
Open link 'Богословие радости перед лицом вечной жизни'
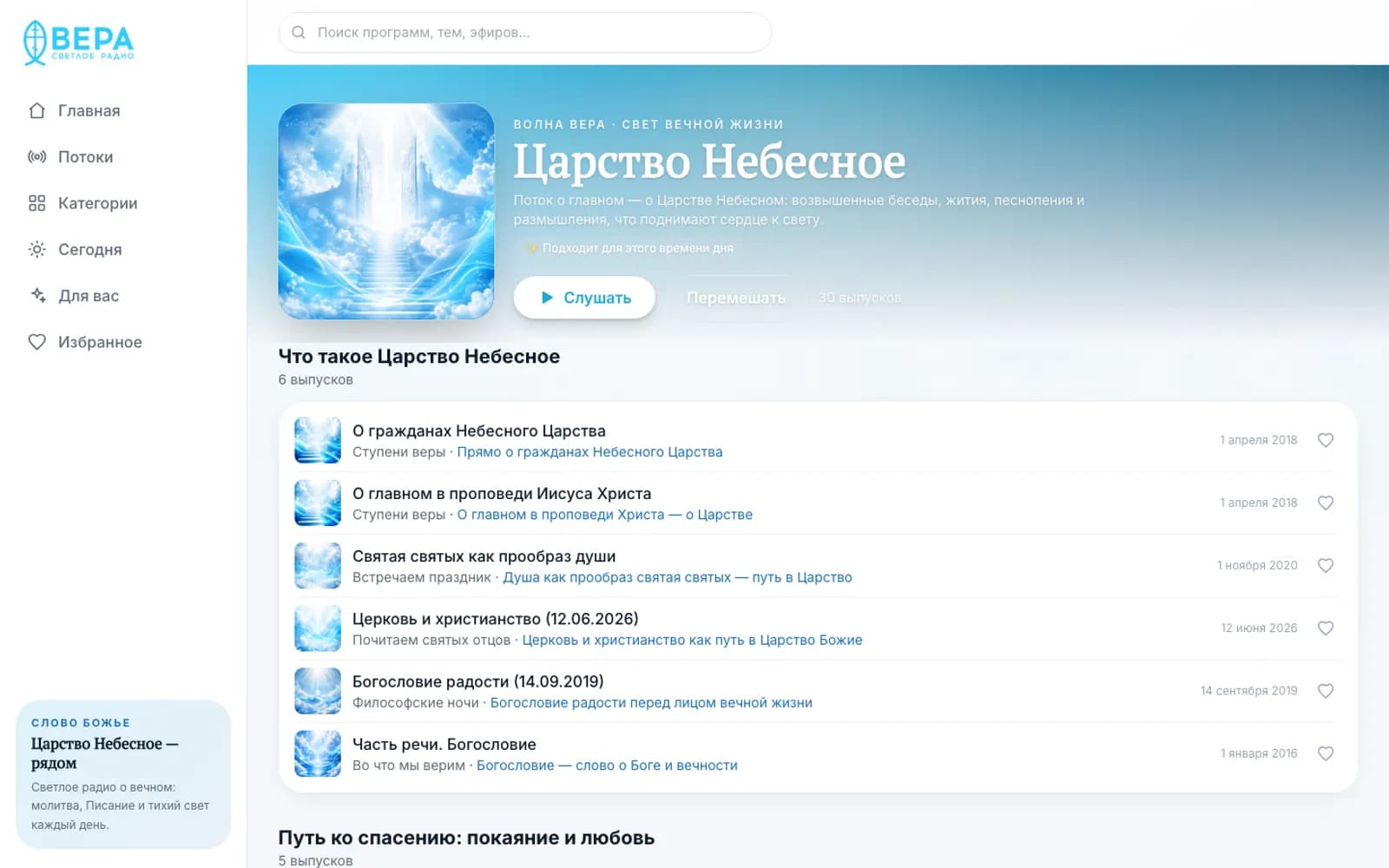[651, 702]
